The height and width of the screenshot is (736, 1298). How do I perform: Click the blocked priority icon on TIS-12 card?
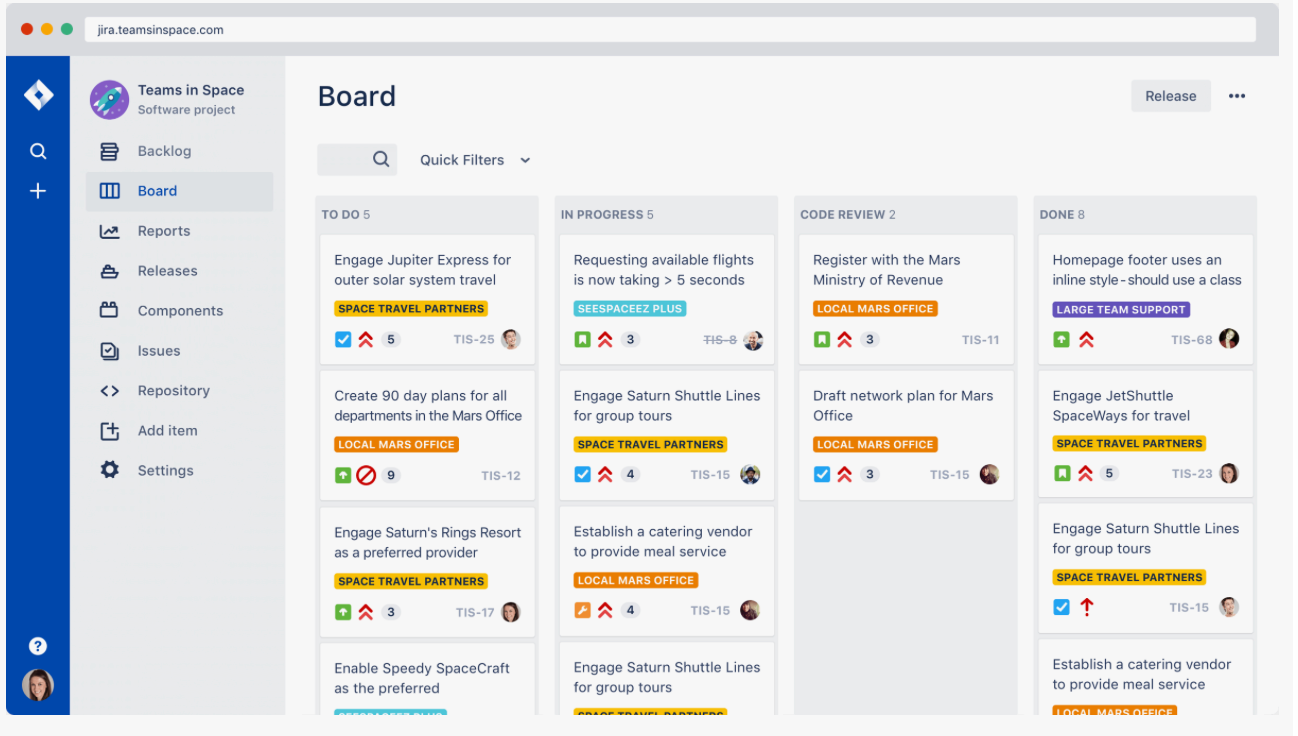pos(366,476)
